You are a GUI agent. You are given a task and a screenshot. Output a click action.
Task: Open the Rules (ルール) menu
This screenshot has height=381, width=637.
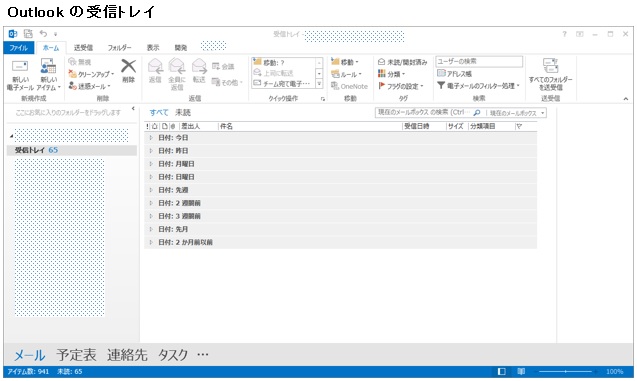(x=346, y=74)
